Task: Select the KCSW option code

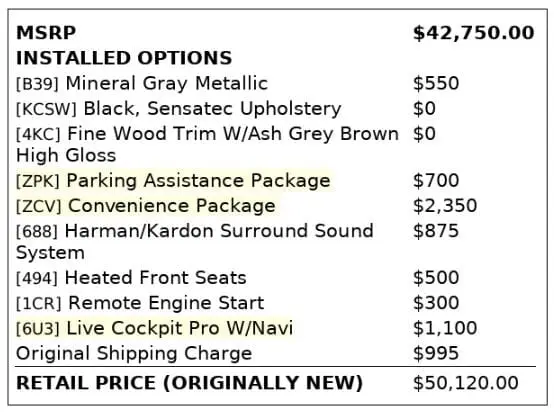Action: (46, 109)
